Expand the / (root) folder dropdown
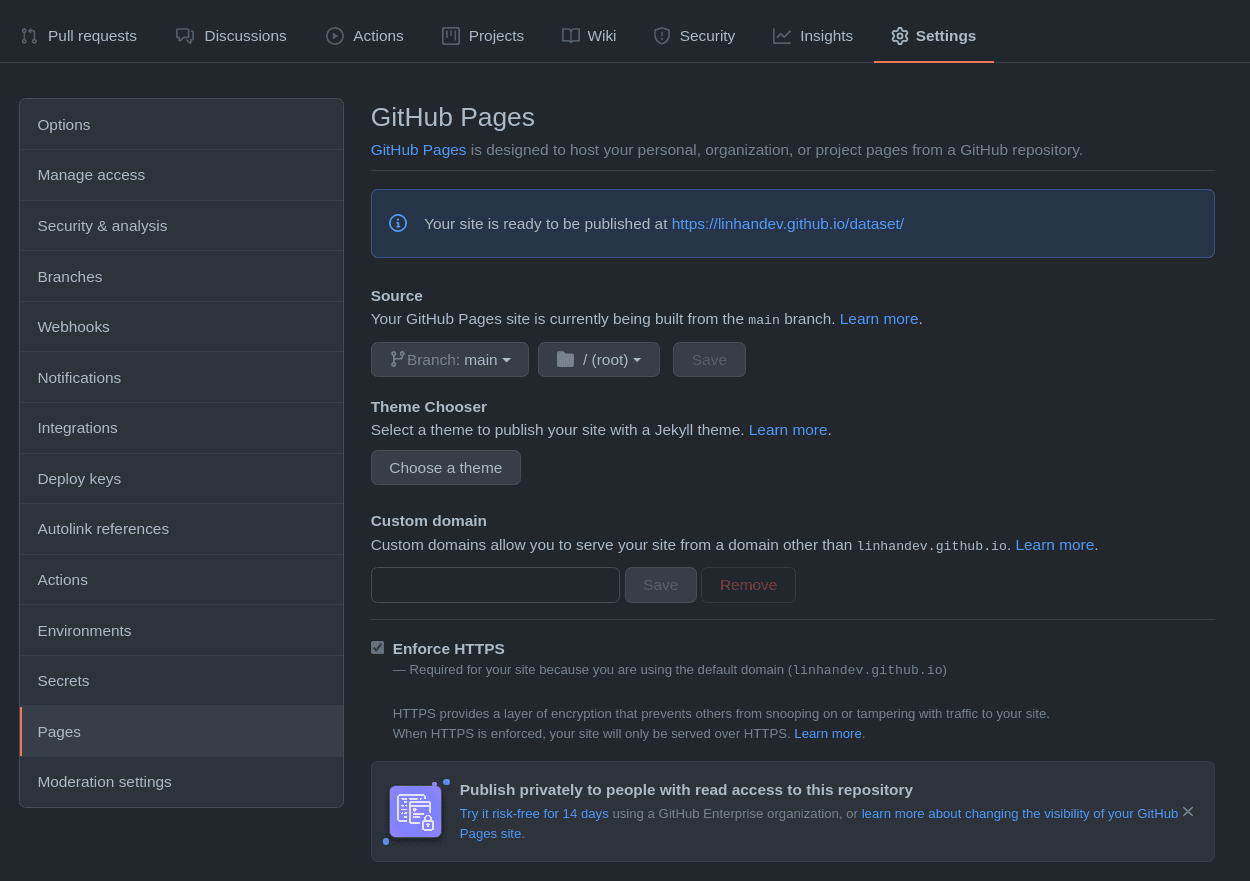 tap(598, 360)
